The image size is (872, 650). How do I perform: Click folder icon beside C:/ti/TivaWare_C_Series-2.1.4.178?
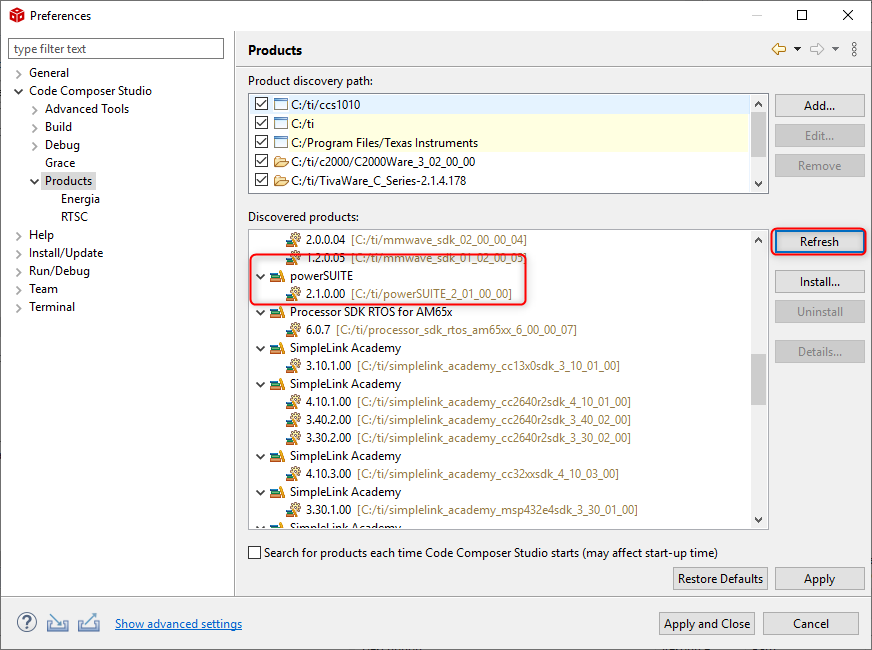281,181
